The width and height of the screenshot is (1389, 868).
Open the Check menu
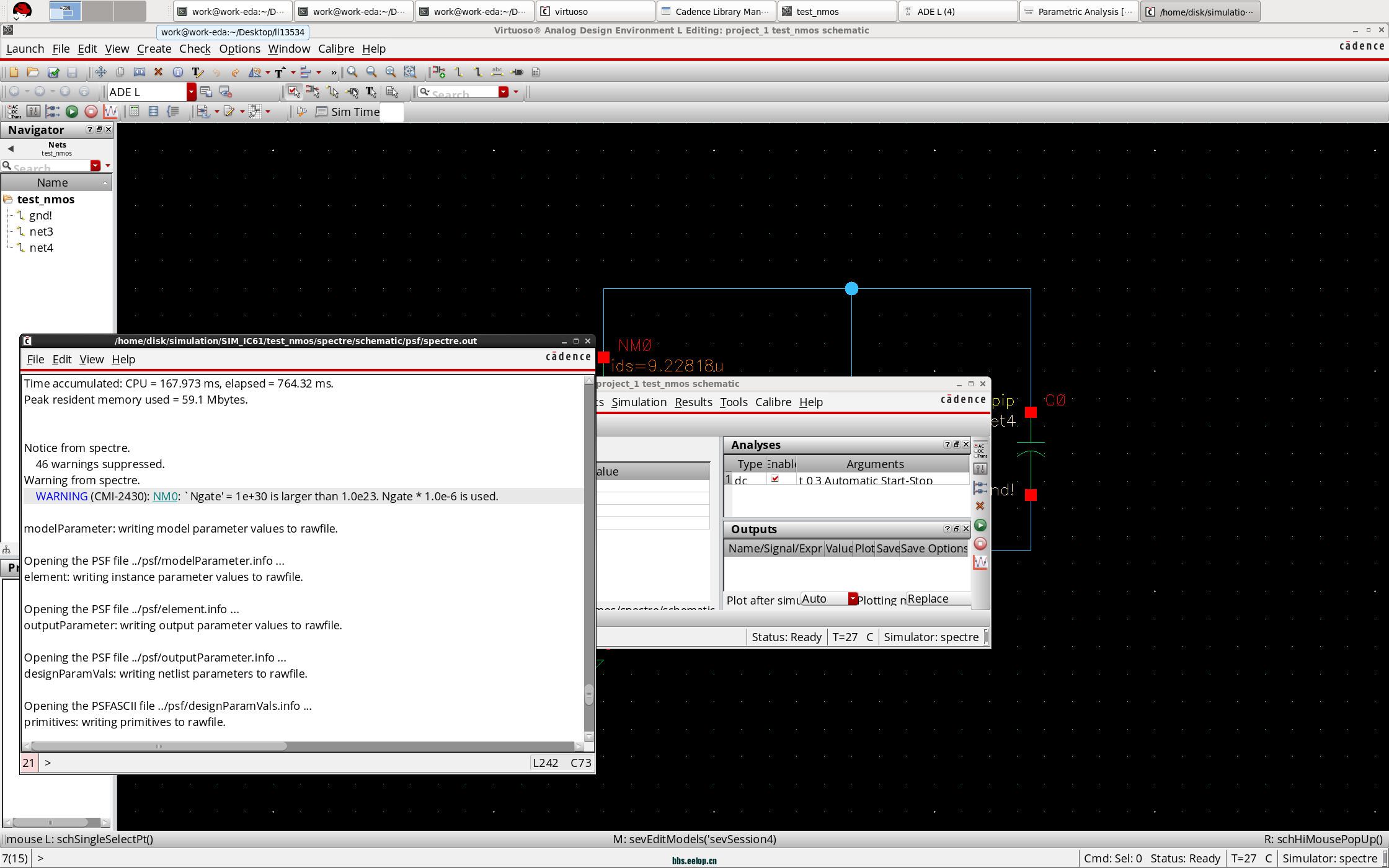(x=195, y=48)
